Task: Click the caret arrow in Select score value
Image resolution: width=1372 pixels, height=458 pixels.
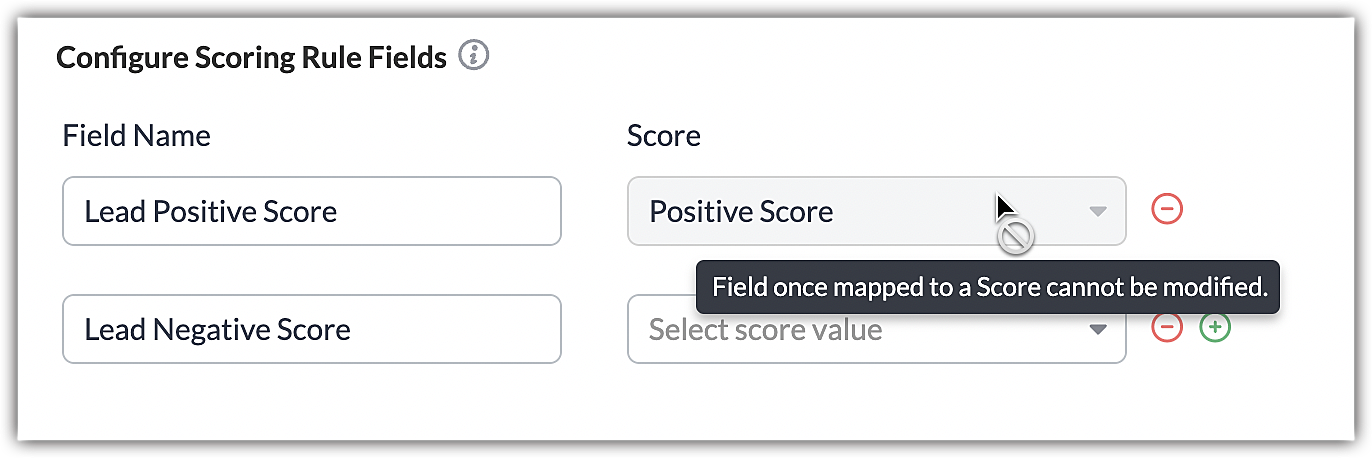Action: [1098, 329]
